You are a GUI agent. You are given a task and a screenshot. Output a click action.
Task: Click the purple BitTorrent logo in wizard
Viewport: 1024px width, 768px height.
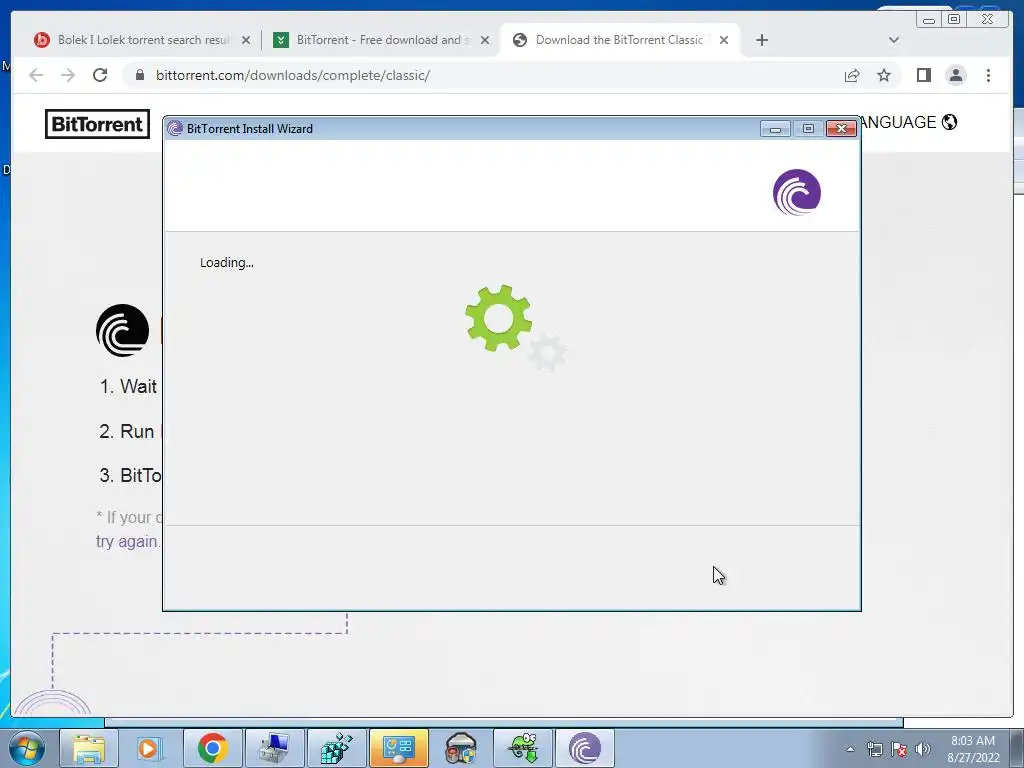point(797,192)
